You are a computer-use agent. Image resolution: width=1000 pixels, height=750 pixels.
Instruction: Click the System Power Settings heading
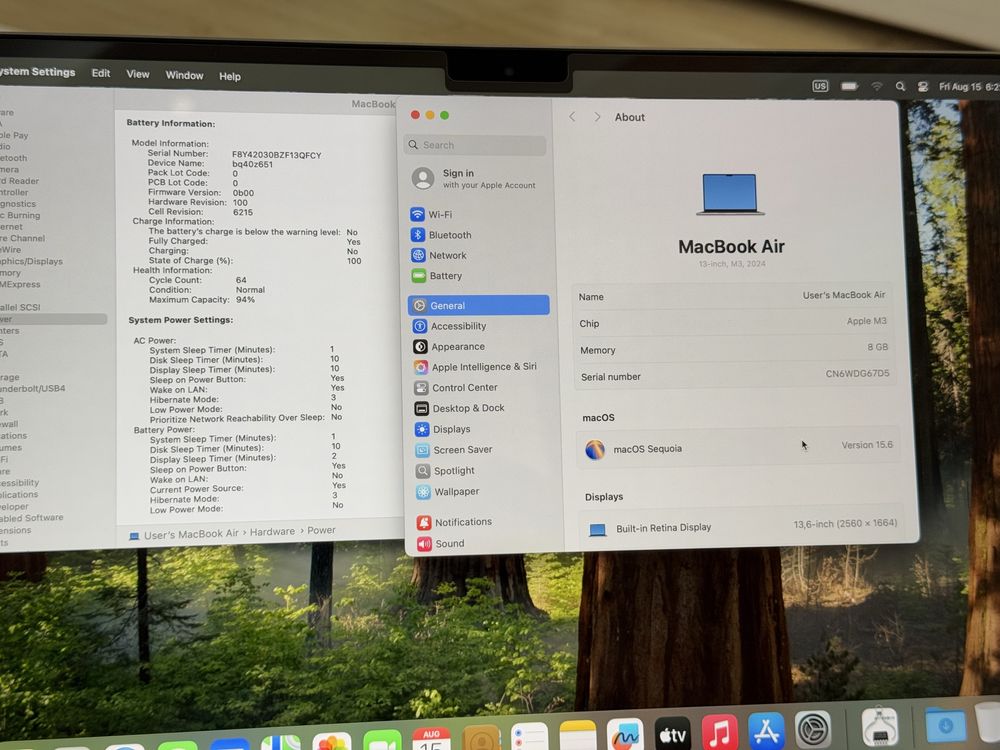click(x=180, y=320)
